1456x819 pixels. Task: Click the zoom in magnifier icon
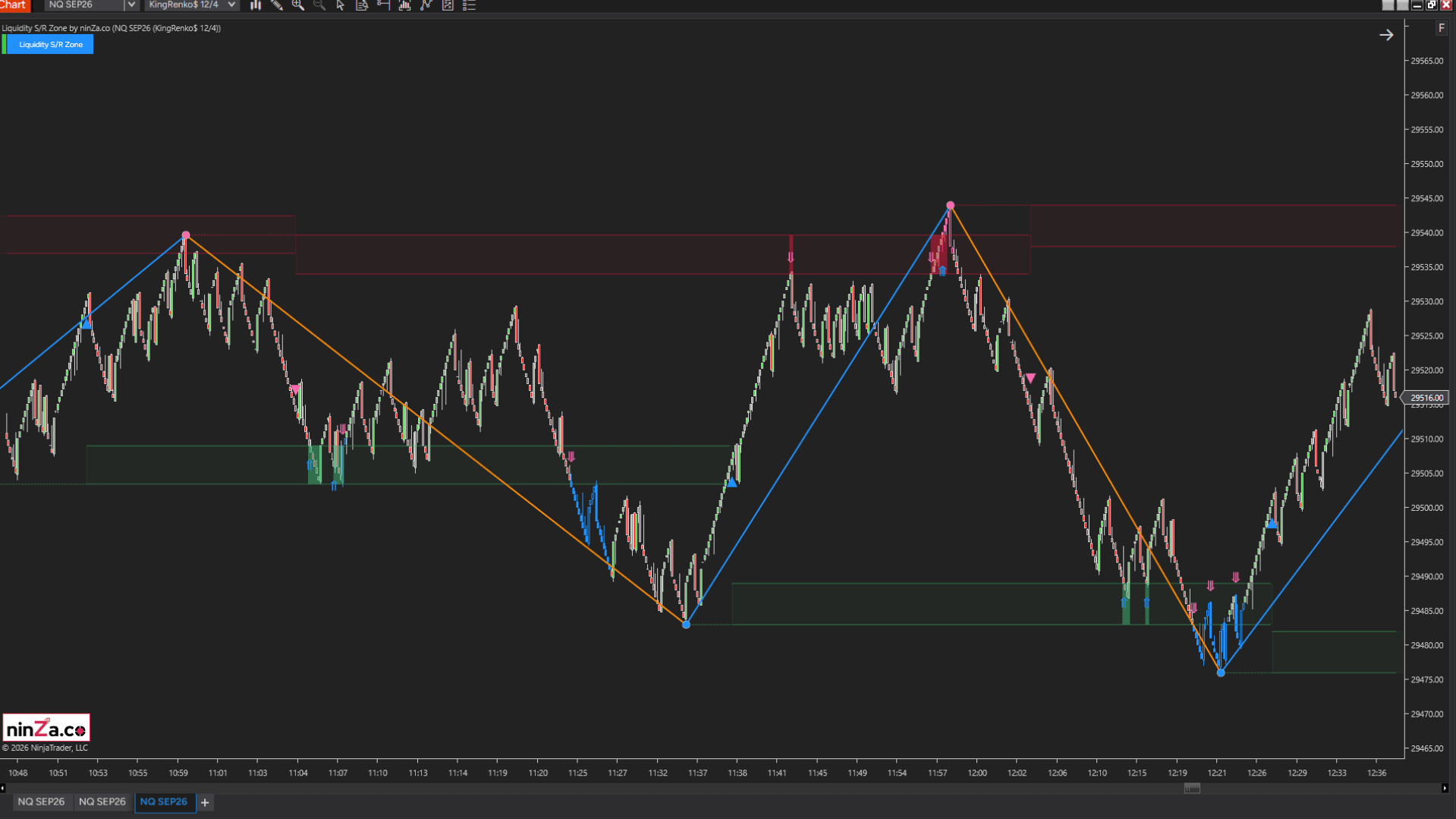coord(298,5)
